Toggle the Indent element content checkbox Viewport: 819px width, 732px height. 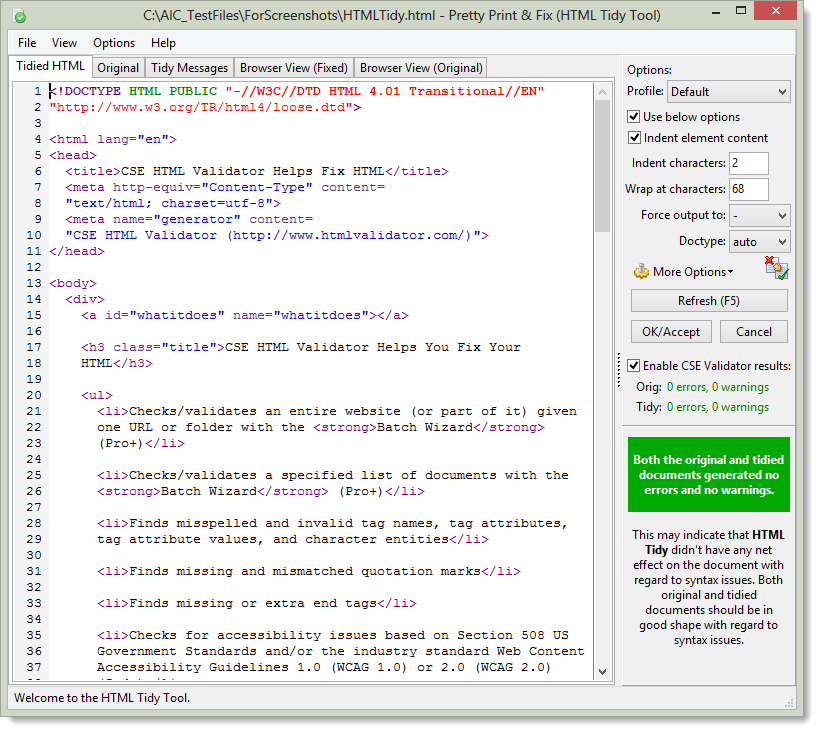[634, 138]
